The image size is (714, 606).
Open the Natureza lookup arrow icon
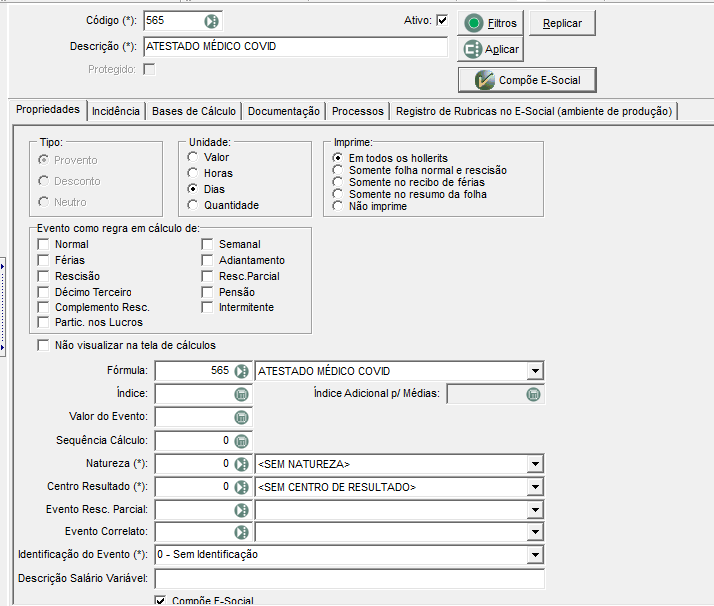tap(241, 464)
